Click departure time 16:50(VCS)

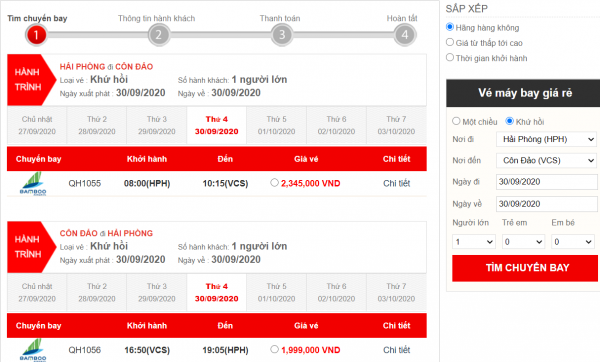[x=147, y=350]
